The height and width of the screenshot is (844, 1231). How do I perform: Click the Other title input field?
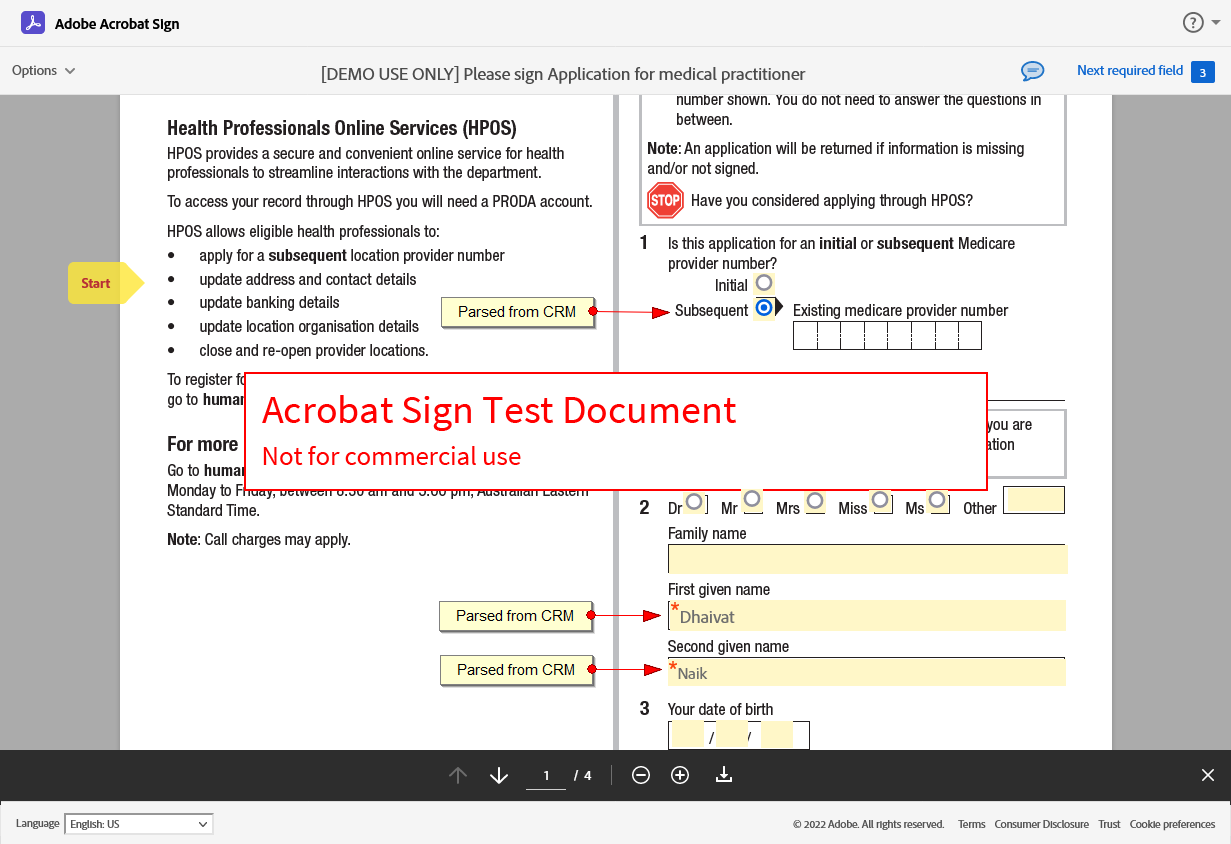(1034, 500)
